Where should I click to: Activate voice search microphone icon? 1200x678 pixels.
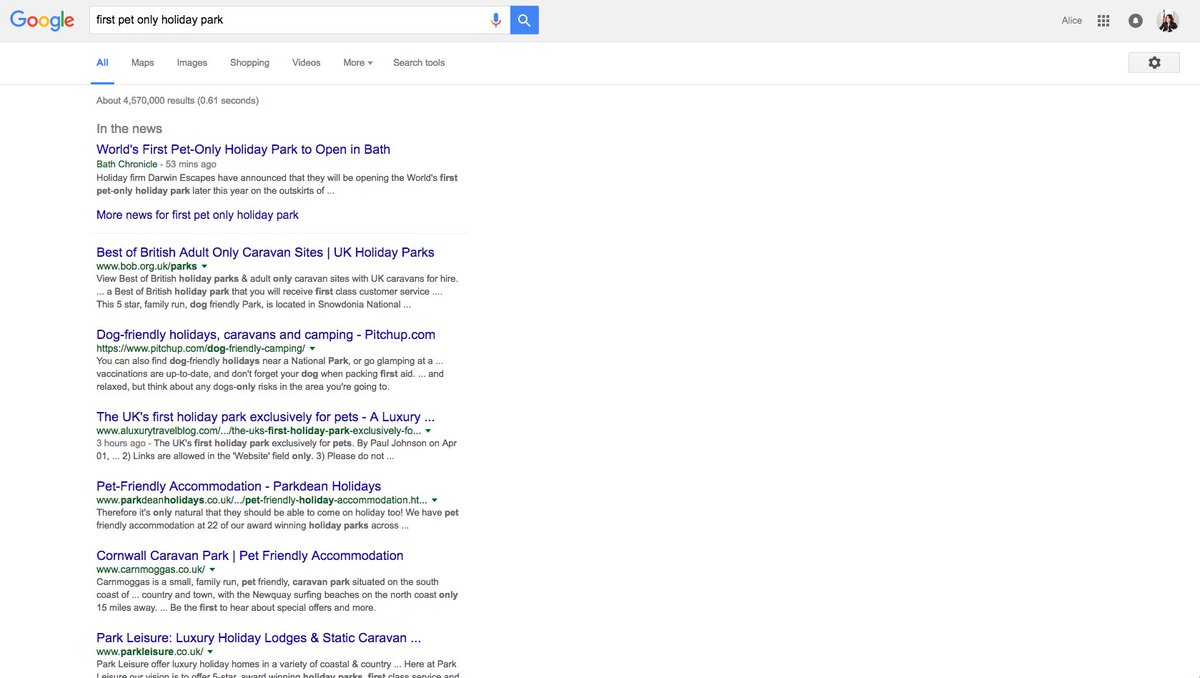(496, 20)
